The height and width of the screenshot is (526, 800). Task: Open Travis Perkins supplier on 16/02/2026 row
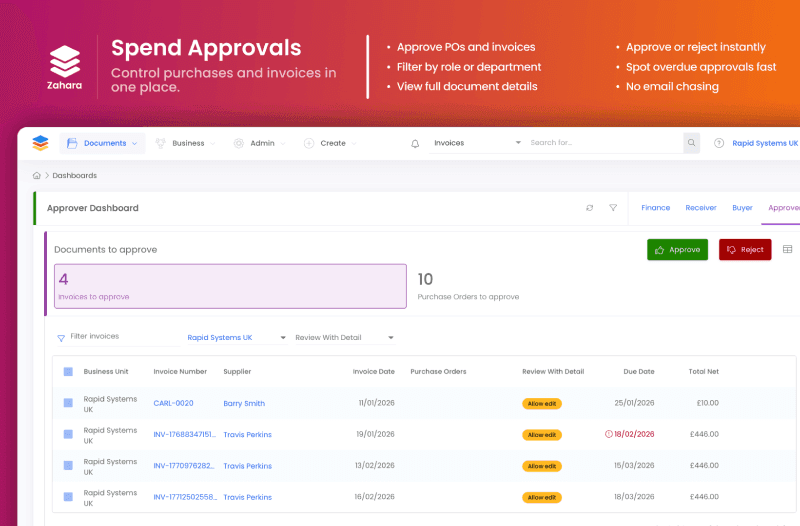click(247, 496)
